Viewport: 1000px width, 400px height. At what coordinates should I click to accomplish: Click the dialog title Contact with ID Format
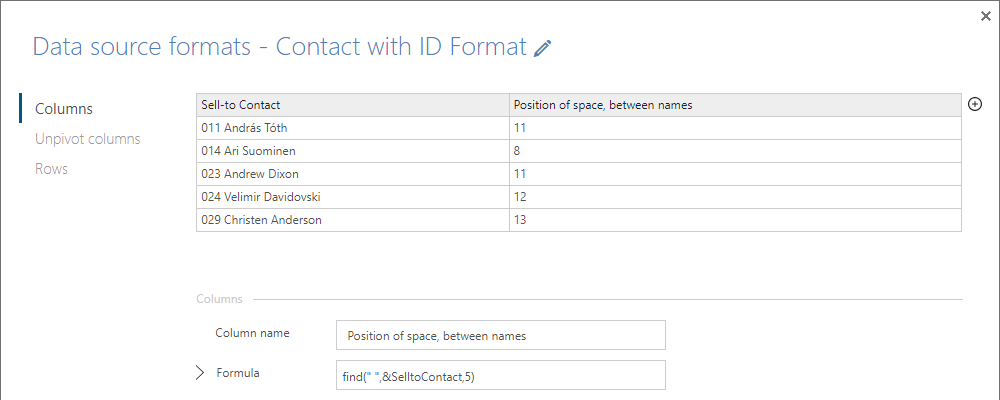point(401,47)
